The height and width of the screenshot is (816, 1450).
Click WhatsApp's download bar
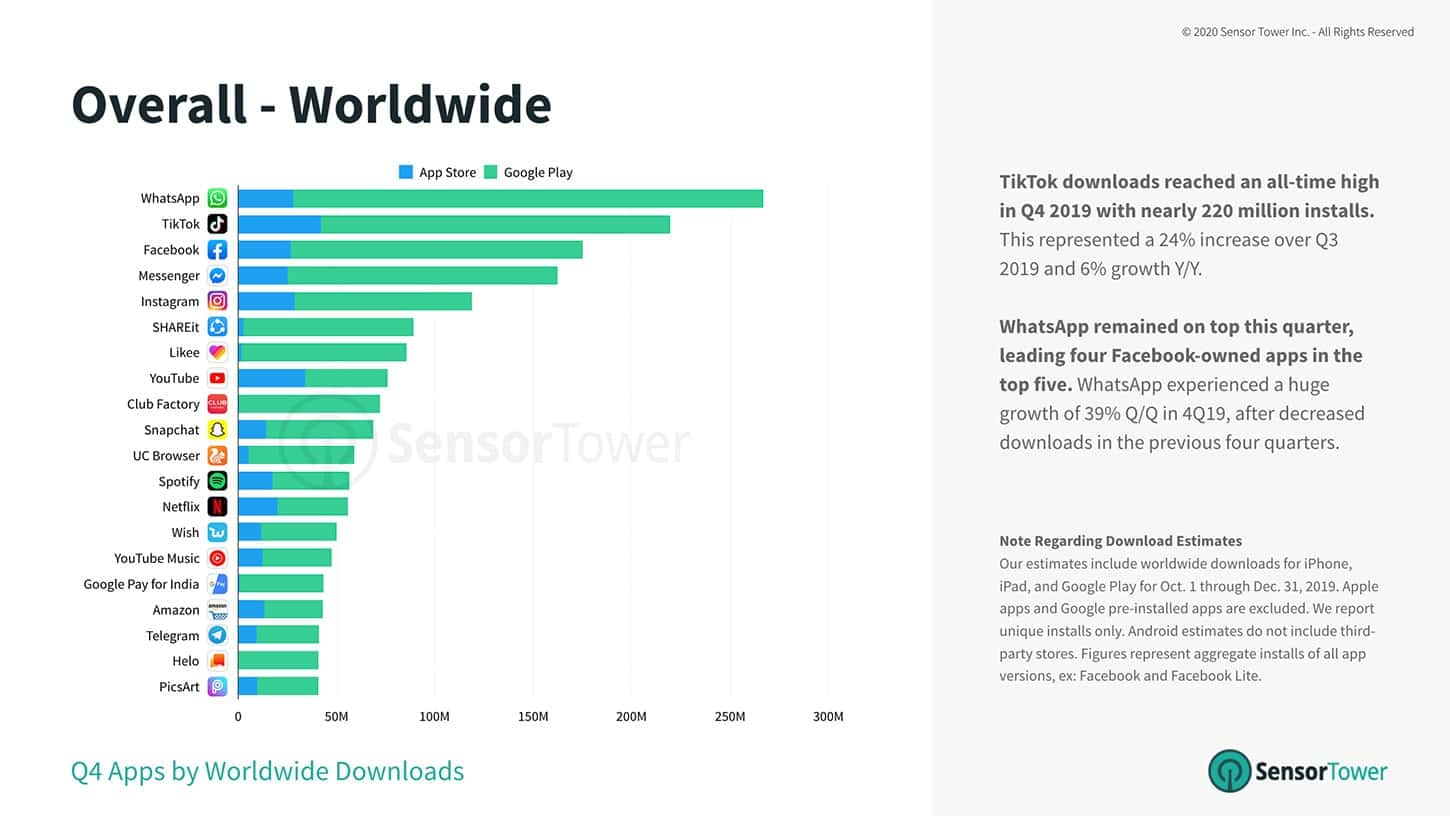pos(500,197)
